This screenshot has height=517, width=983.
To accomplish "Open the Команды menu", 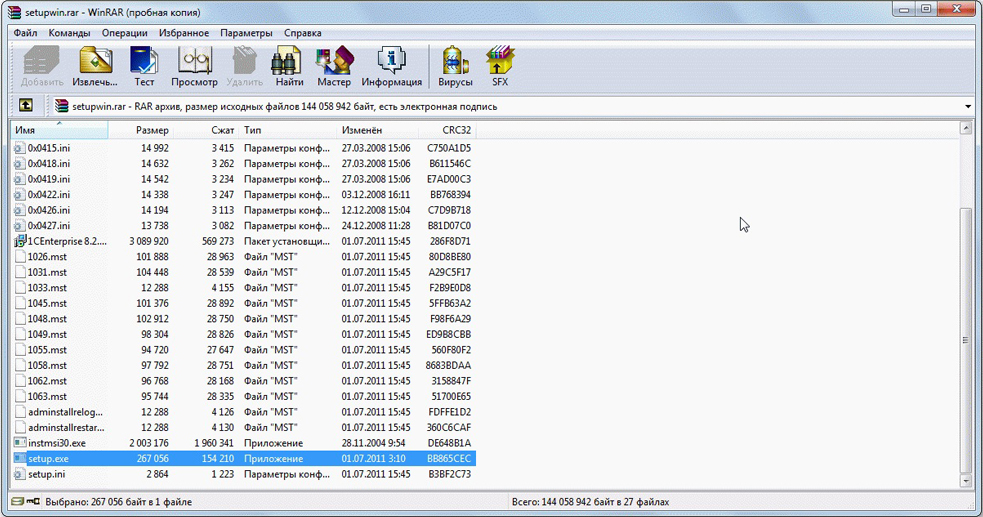I will (69, 33).
